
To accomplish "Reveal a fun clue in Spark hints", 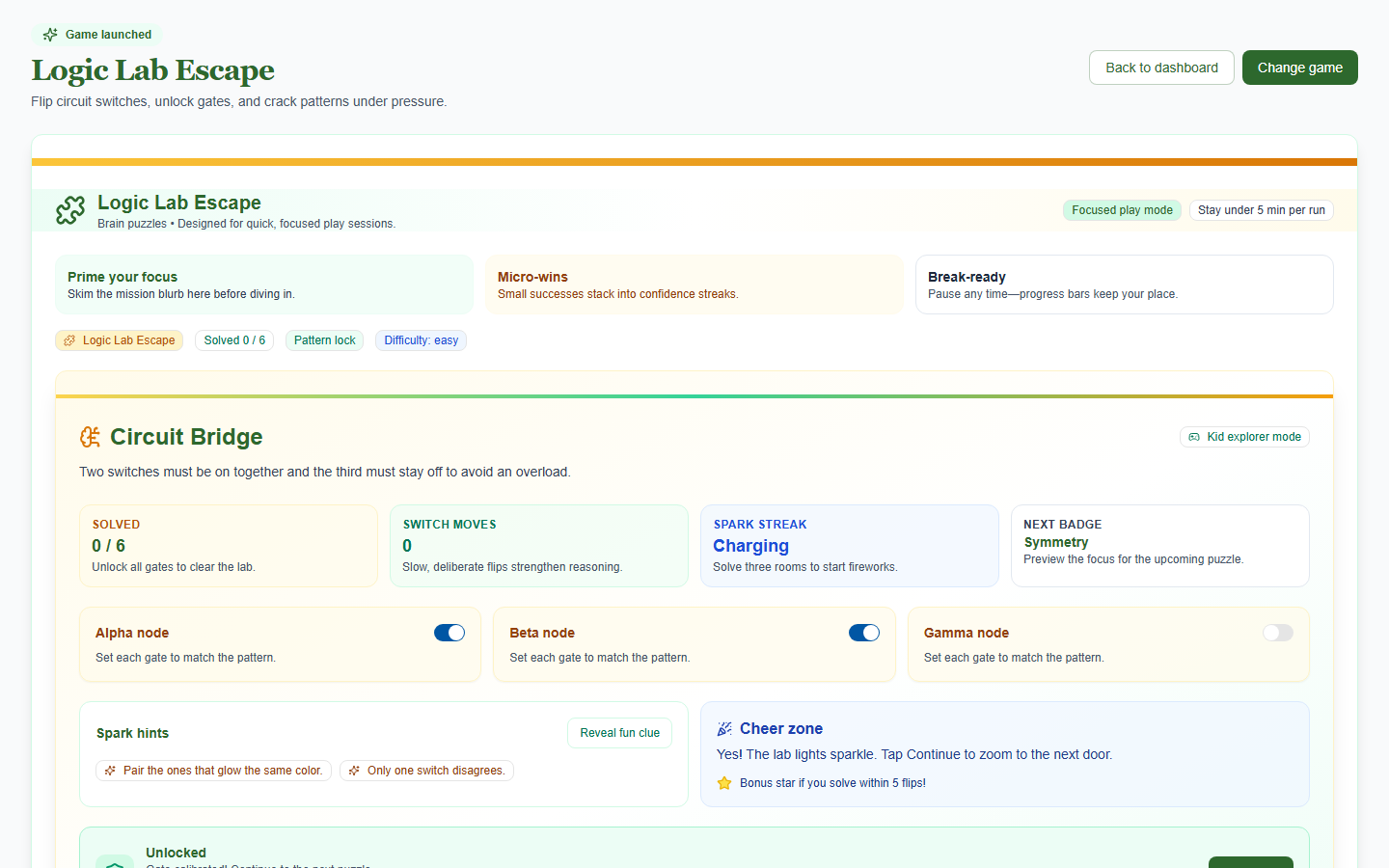I will 619,733.
